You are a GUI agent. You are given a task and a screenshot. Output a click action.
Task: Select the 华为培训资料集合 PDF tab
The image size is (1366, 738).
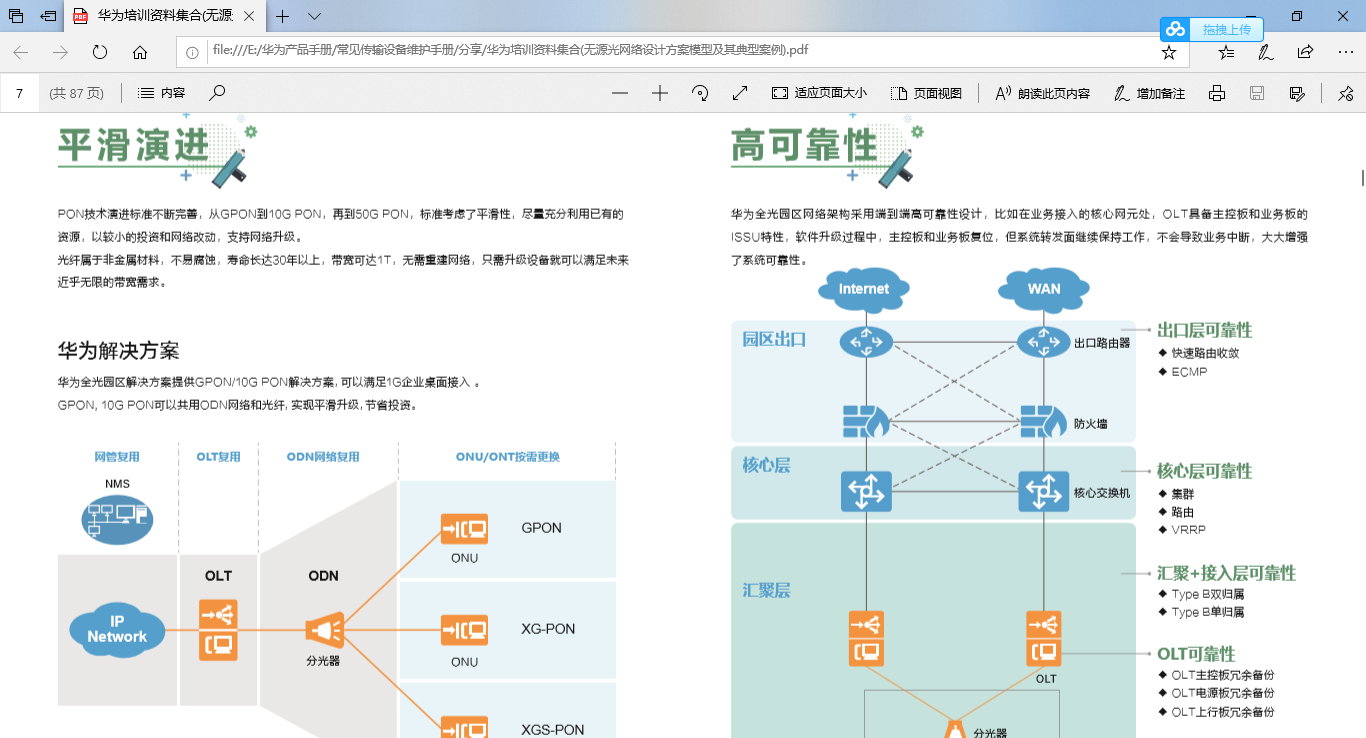(166, 16)
